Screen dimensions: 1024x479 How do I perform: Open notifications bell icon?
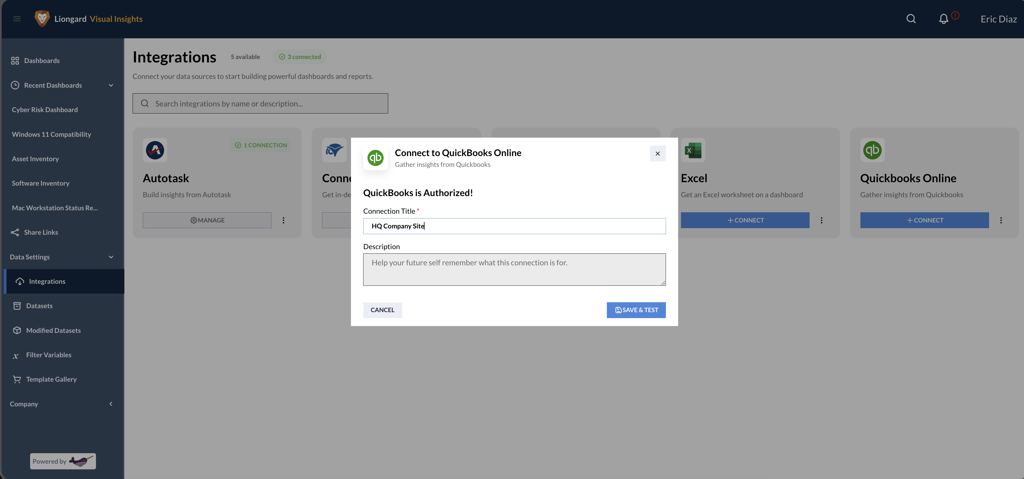[944, 19]
